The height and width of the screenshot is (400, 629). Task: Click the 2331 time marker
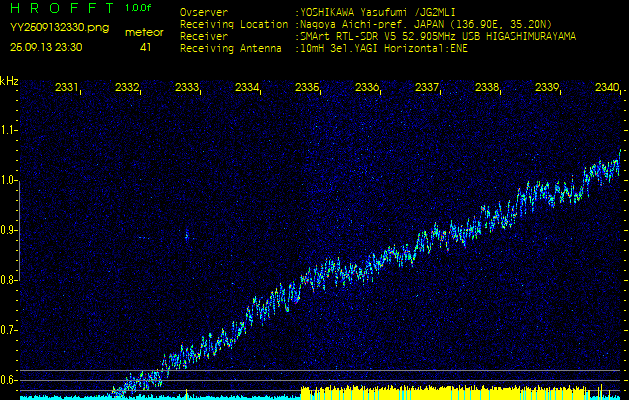coord(67,88)
